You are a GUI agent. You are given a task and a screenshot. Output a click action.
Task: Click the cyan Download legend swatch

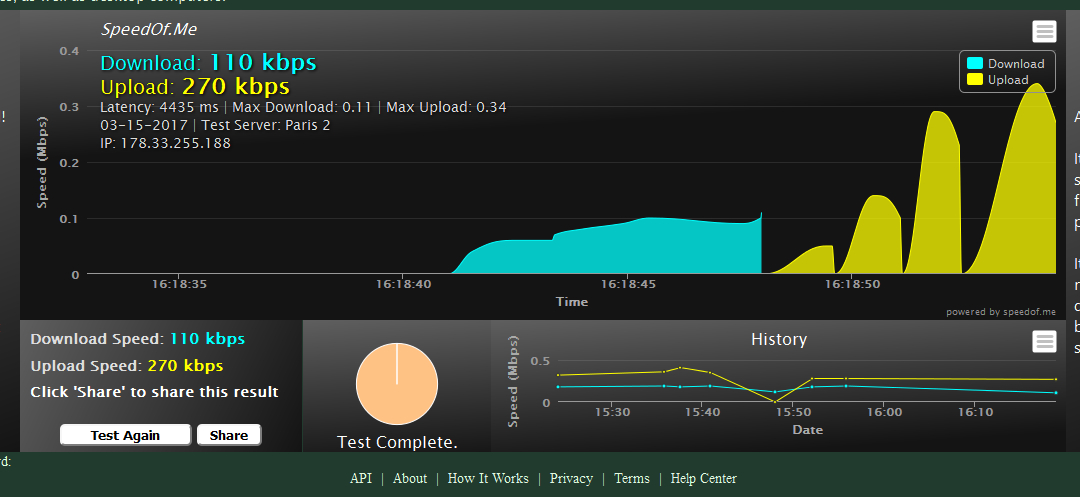tap(975, 63)
